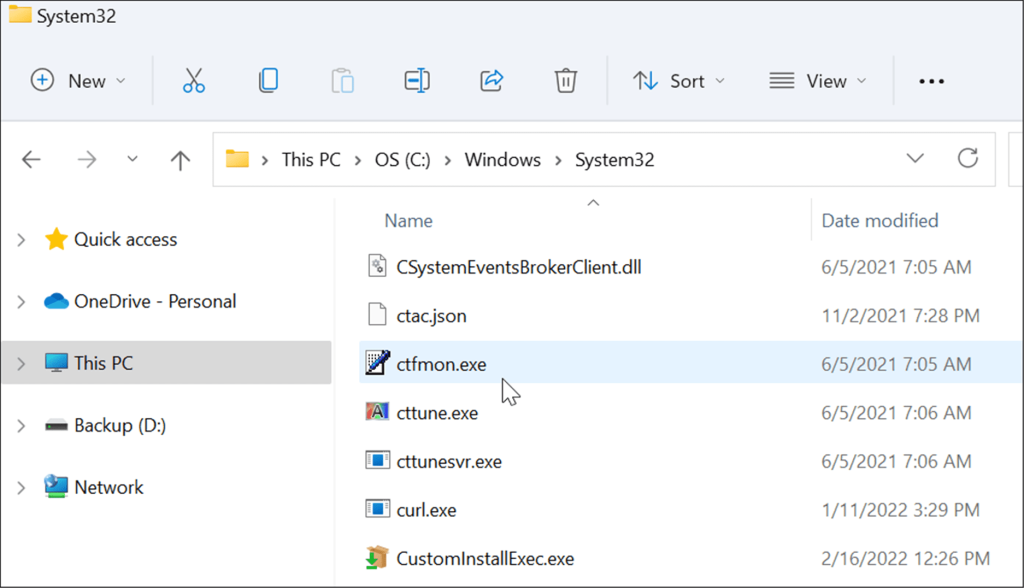Expand the Quick access tree node
Screen dimensions: 1024x588
tap(21, 240)
